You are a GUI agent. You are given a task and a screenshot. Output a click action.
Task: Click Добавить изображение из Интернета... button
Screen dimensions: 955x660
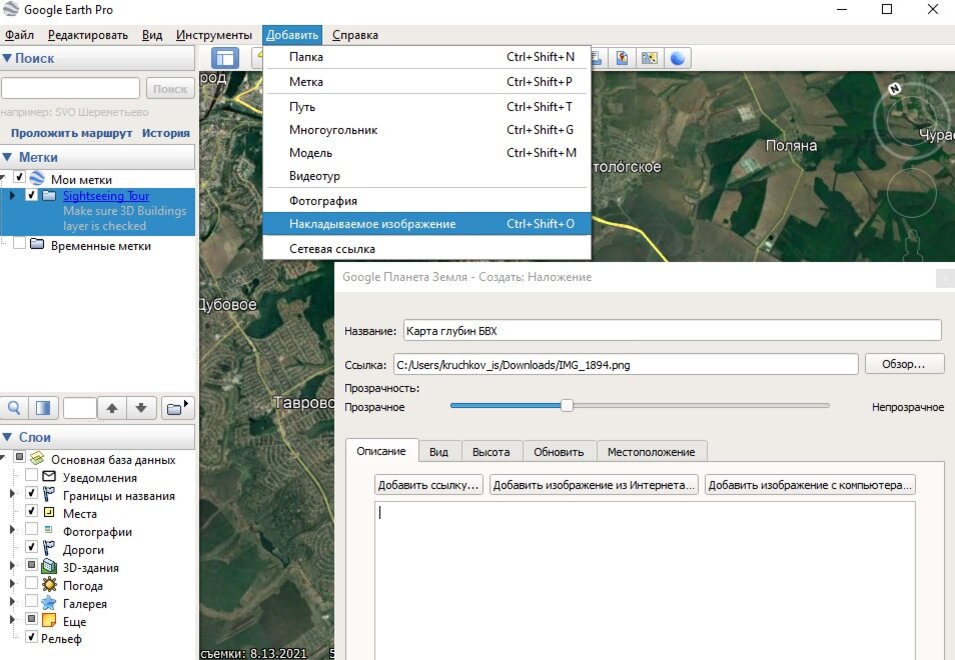point(594,485)
